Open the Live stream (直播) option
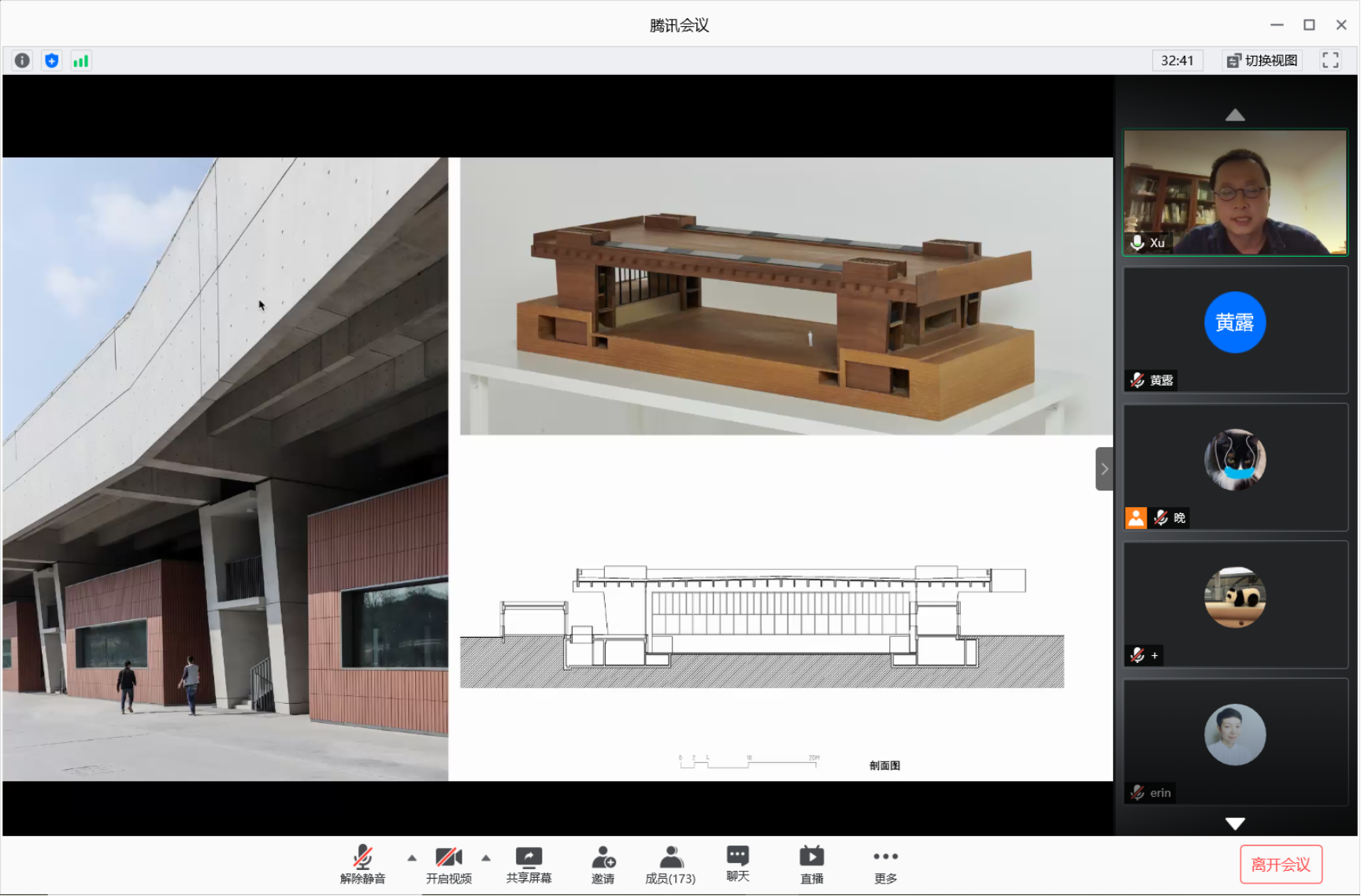The width and height of the screenshot is (1361, 896). coord(811,865)
